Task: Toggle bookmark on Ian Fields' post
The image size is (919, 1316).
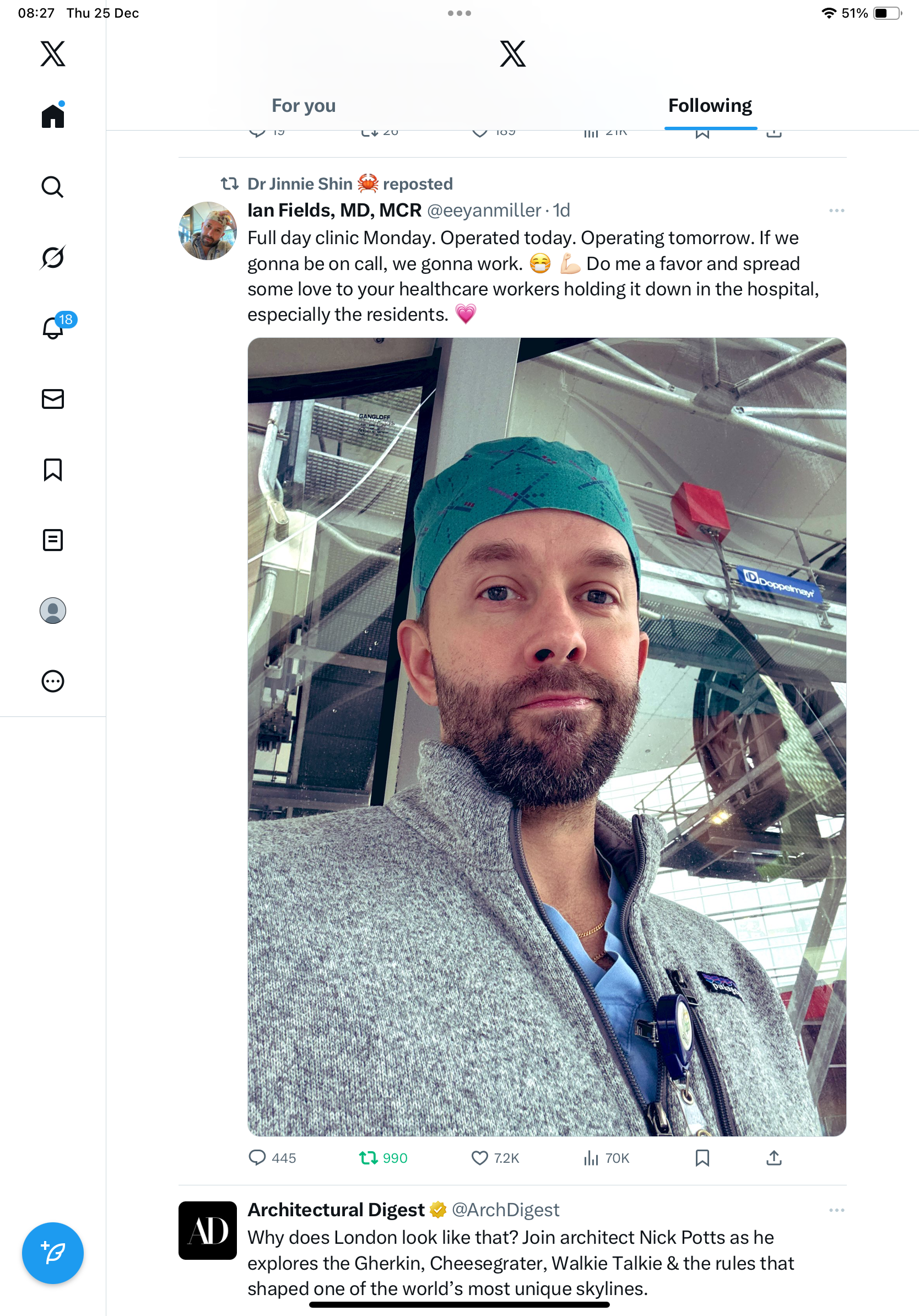Action: tap(702, 1158)
